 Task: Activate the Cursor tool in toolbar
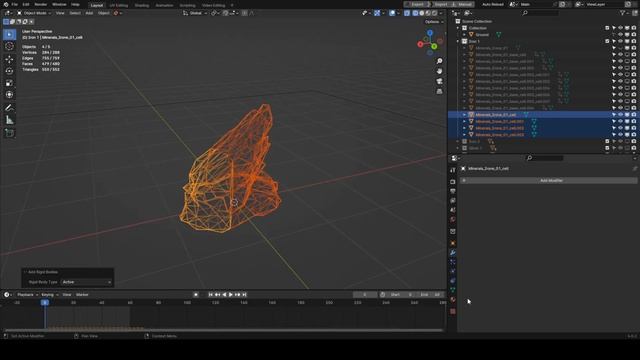(9, 46)
